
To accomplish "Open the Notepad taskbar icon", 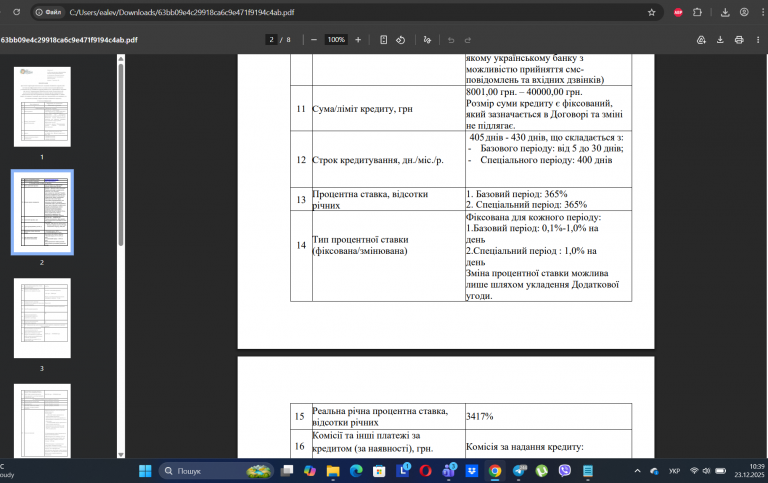I will (588, 471).
